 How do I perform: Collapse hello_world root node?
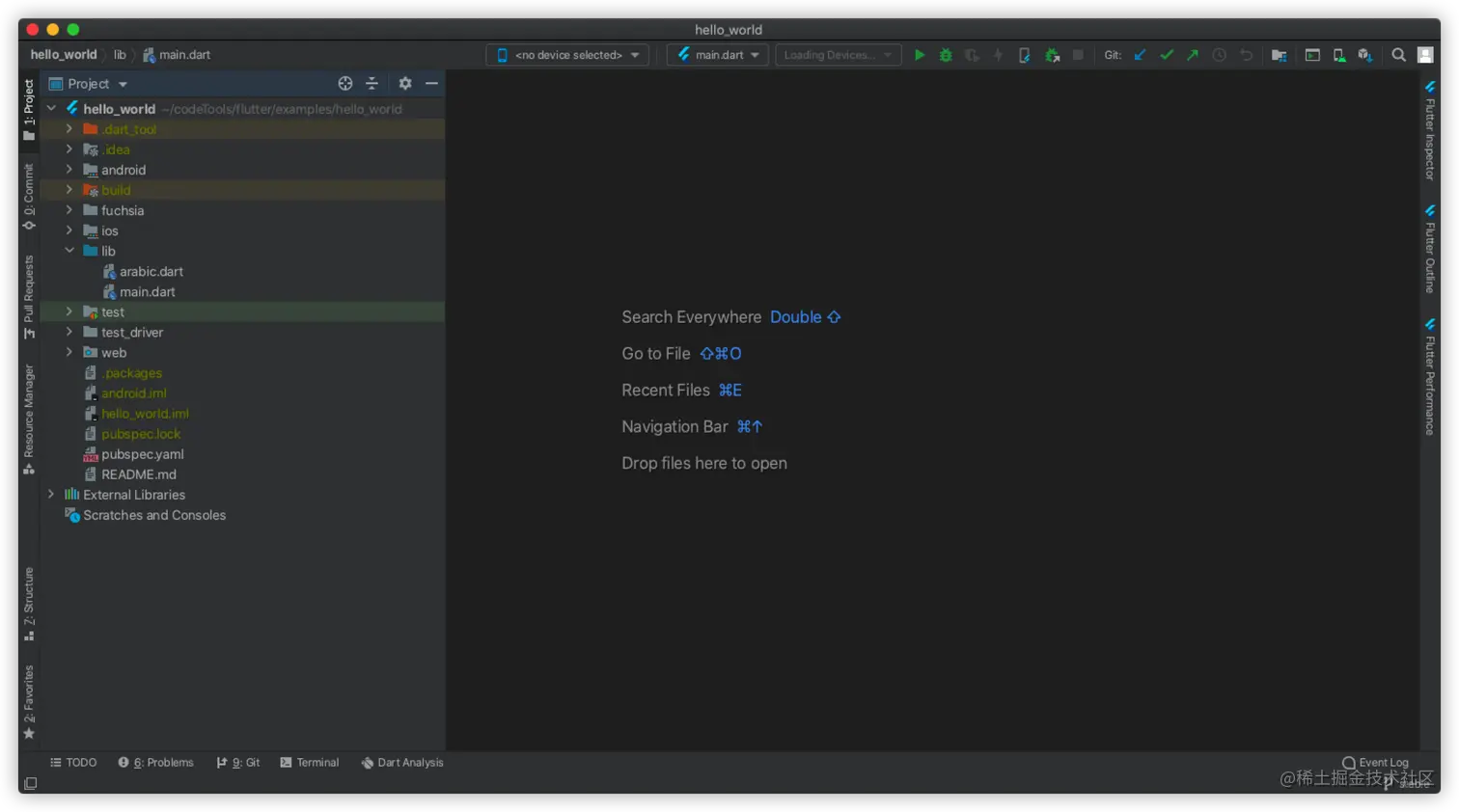point(51,109)
